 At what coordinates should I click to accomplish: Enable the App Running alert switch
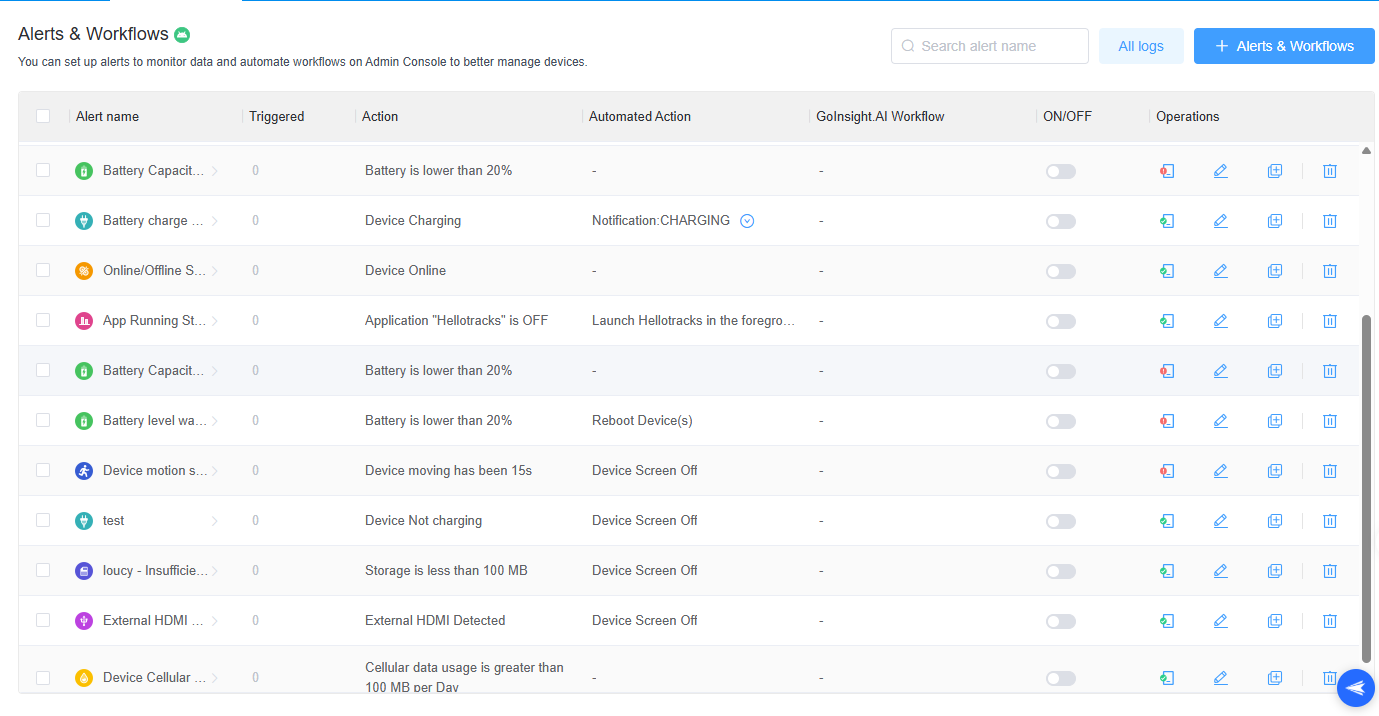(x=1060, y=321)
